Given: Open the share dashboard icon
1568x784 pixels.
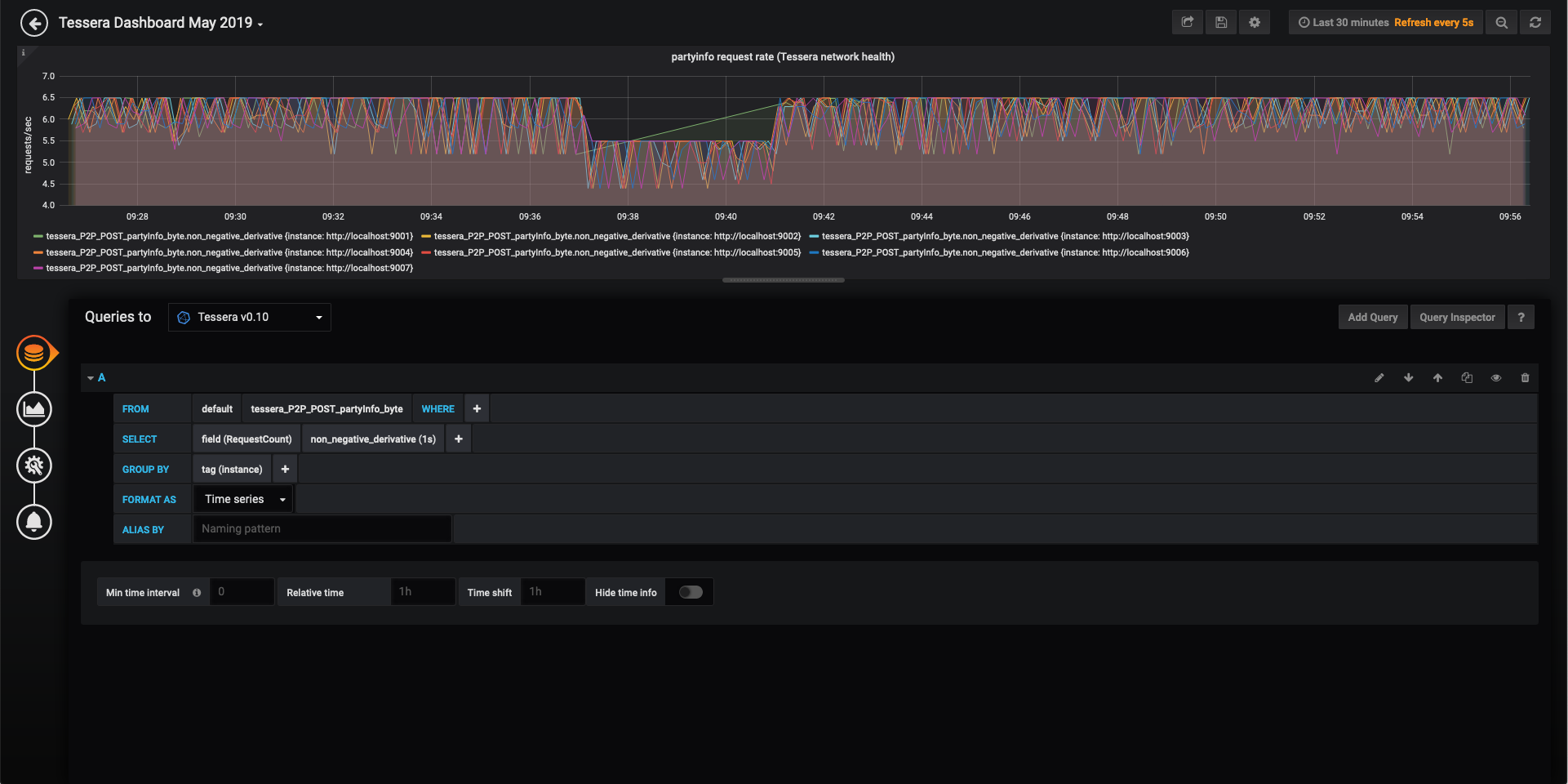Looking at the screenshot, I should (1188, 22).
